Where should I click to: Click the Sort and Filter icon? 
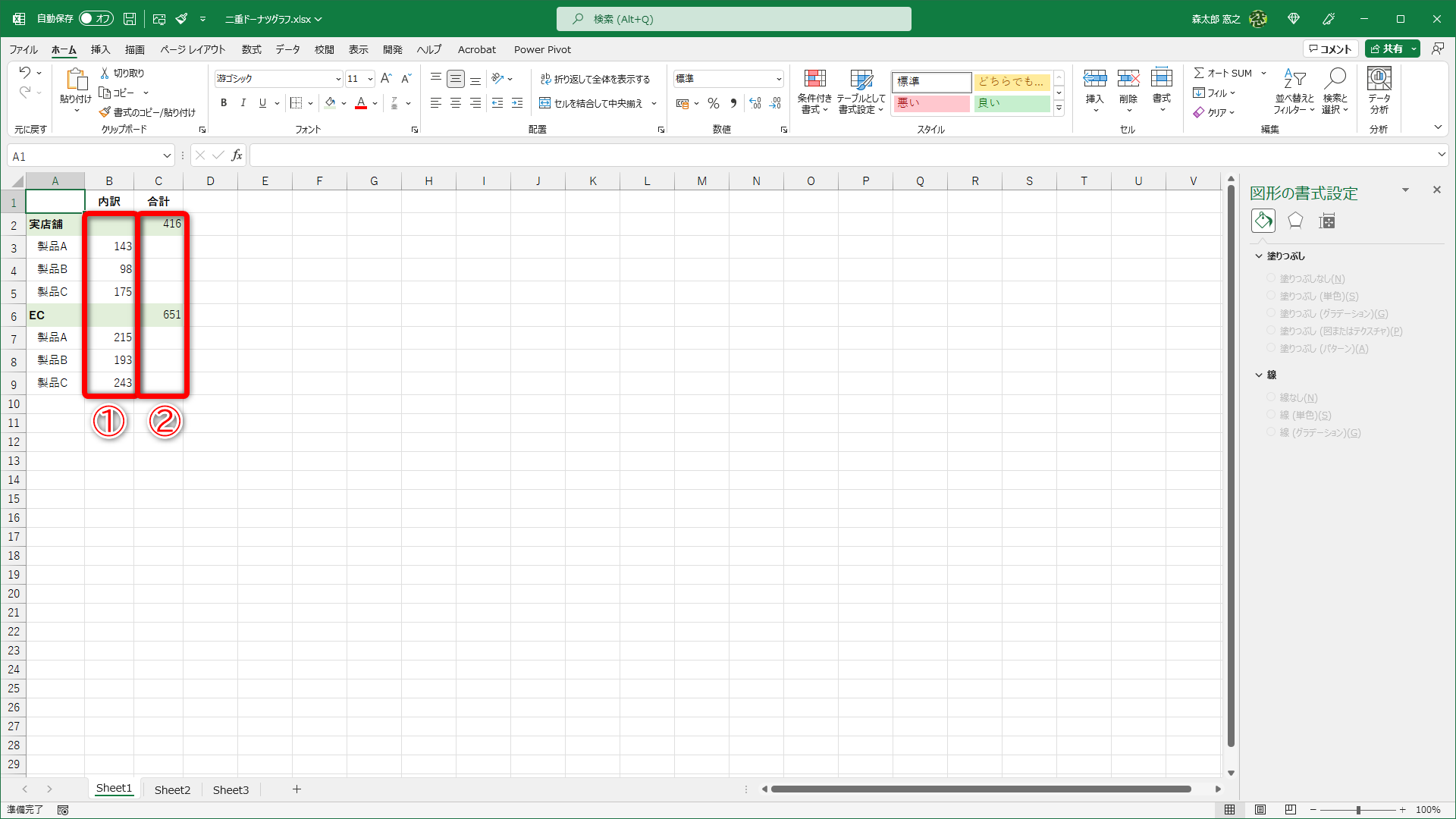click(x=1294, y=79)
